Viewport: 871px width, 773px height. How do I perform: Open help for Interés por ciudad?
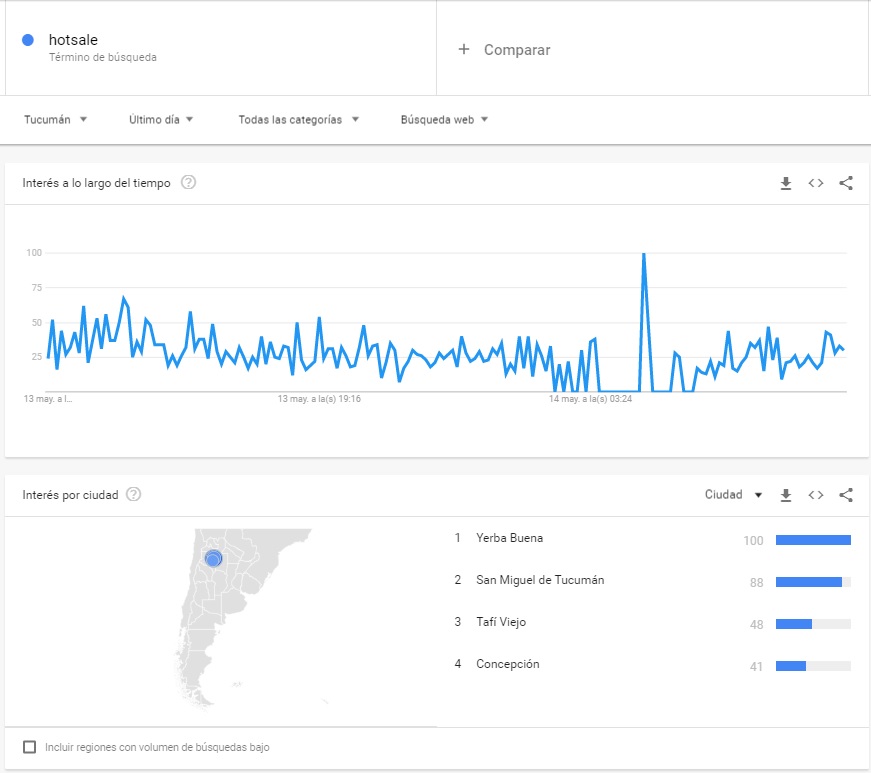pyautogui.click(x=134, y=495)
